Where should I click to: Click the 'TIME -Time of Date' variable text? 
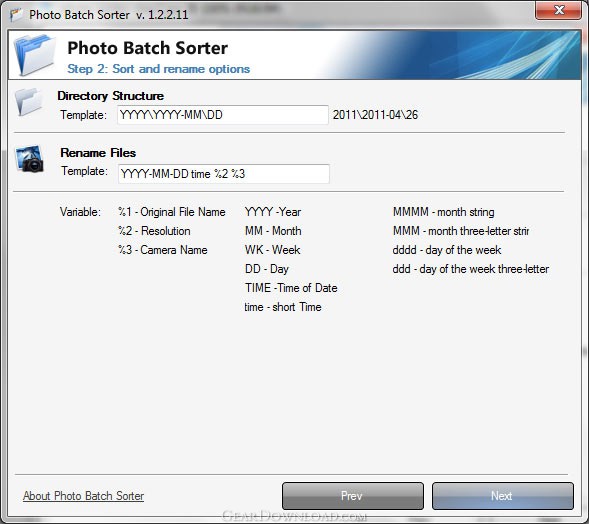[291, 288]
